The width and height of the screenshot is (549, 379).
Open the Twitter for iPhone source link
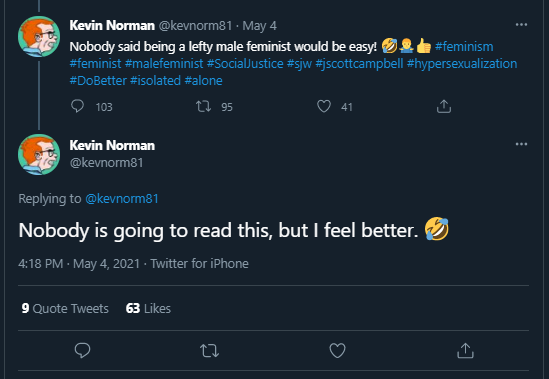click(200, 263)
